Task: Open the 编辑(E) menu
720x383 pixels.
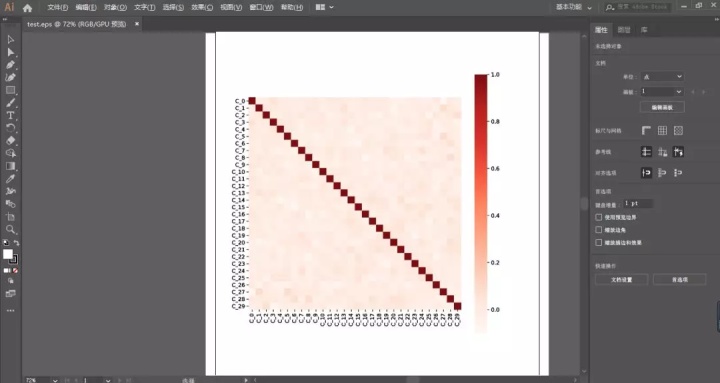Action: (x=86, y=7)
